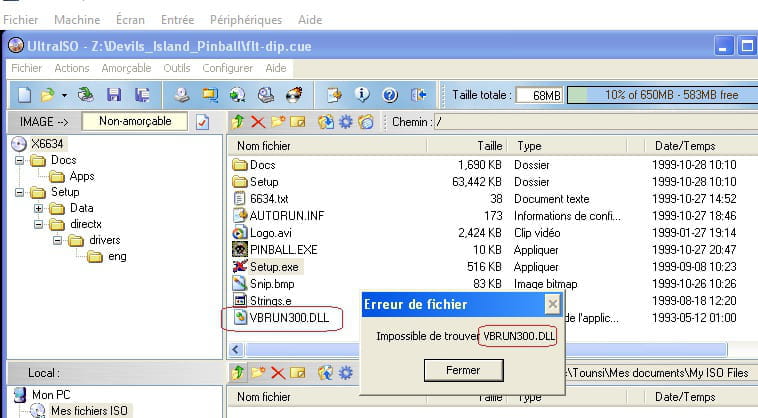Screen dimensions: 758x418
Task: Open the Actions menu
Action: pos(72,68)
